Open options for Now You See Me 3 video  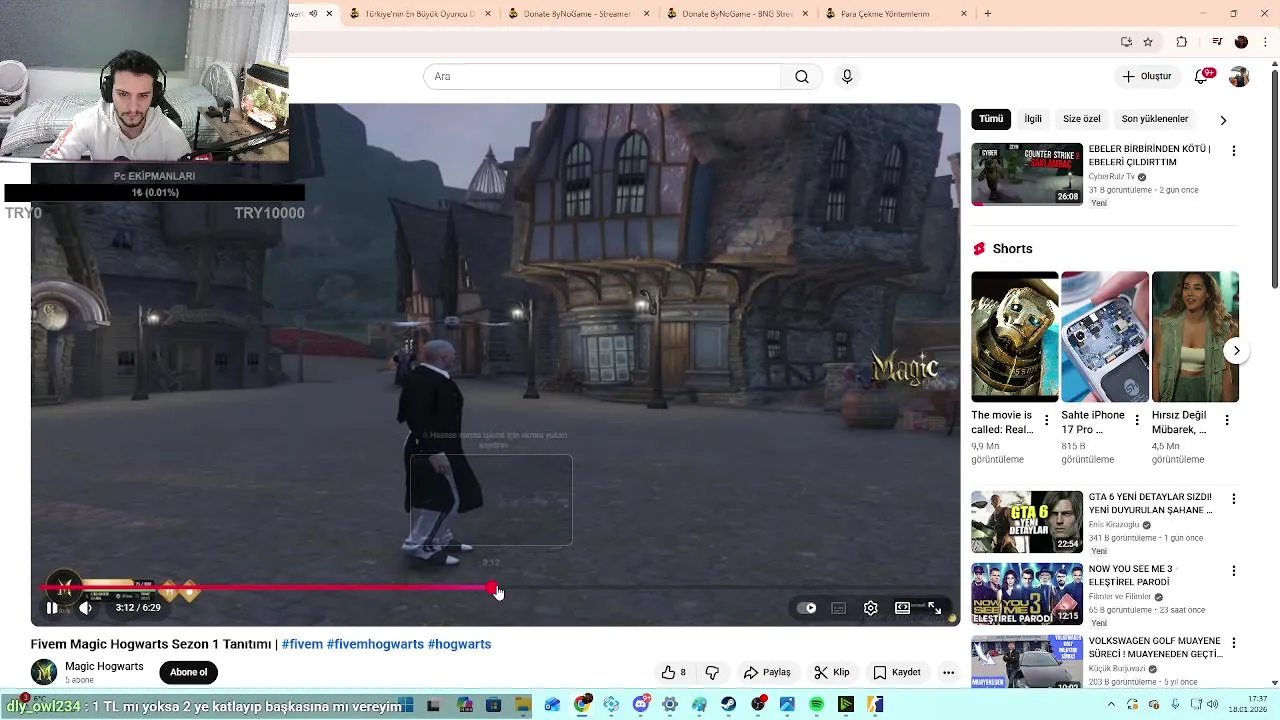tap(1233, 570)
